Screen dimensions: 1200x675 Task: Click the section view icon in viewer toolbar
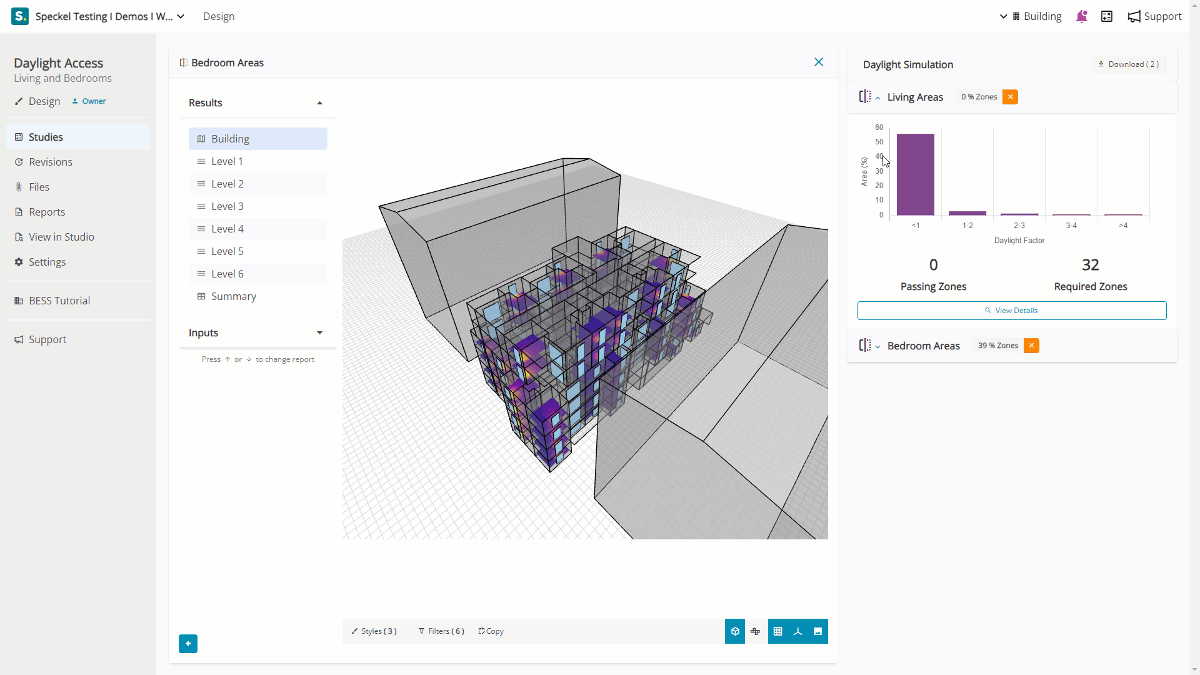pyautogui.click(x=755, y=631)
